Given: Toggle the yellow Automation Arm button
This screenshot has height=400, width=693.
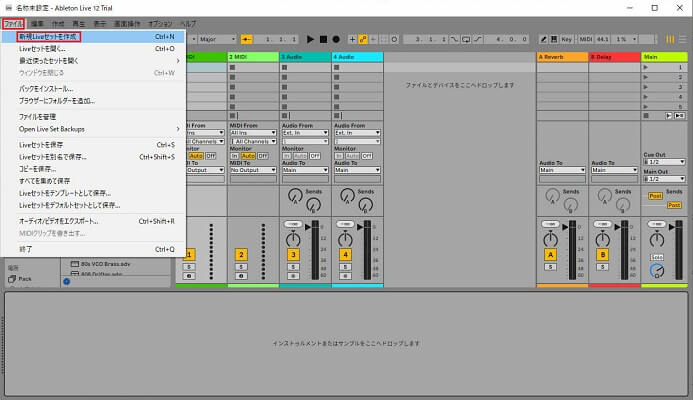Looking at the screenshot, I should point(363,39).
